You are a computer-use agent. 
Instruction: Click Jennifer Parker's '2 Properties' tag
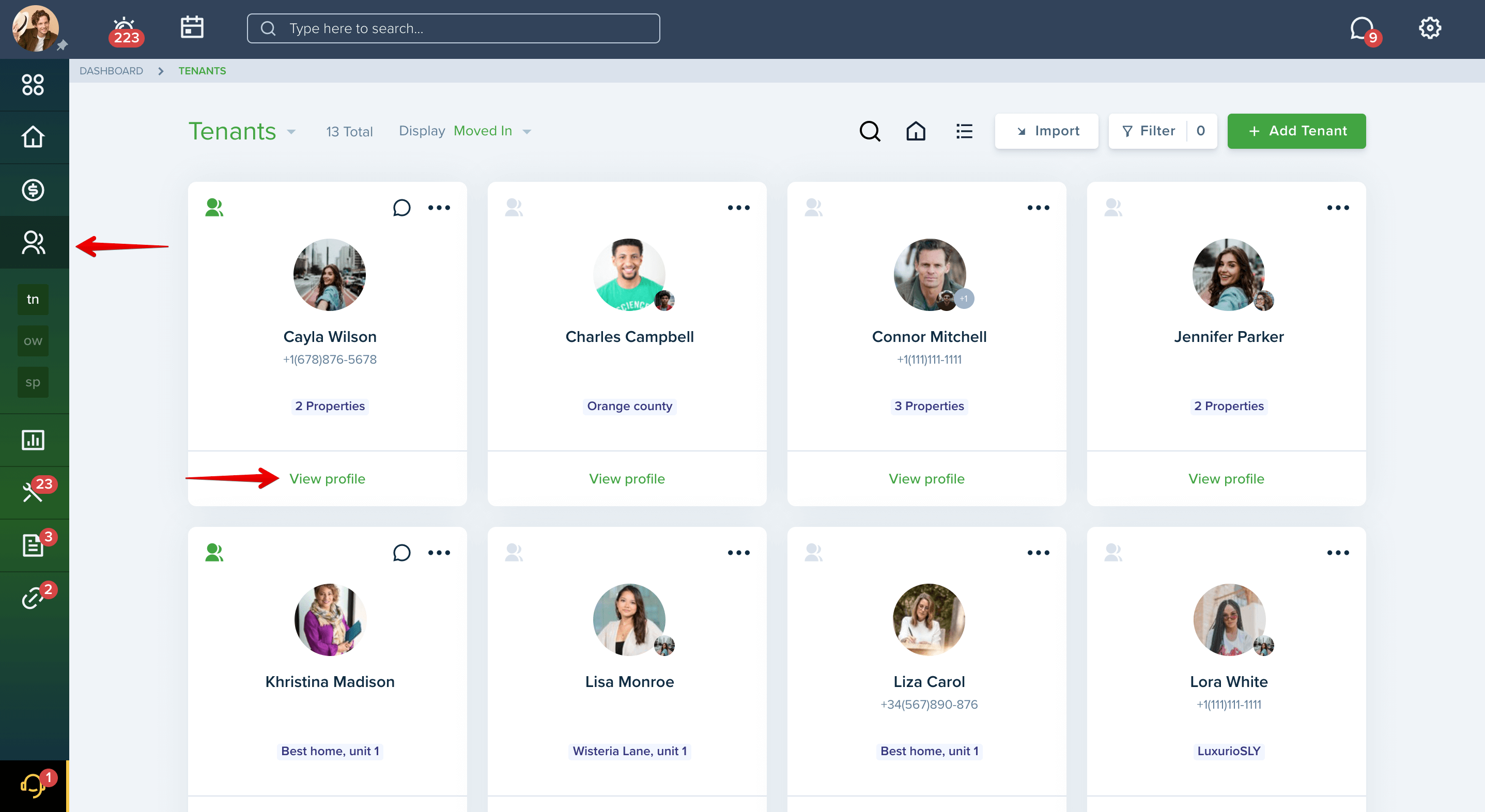pos(1229,407)
